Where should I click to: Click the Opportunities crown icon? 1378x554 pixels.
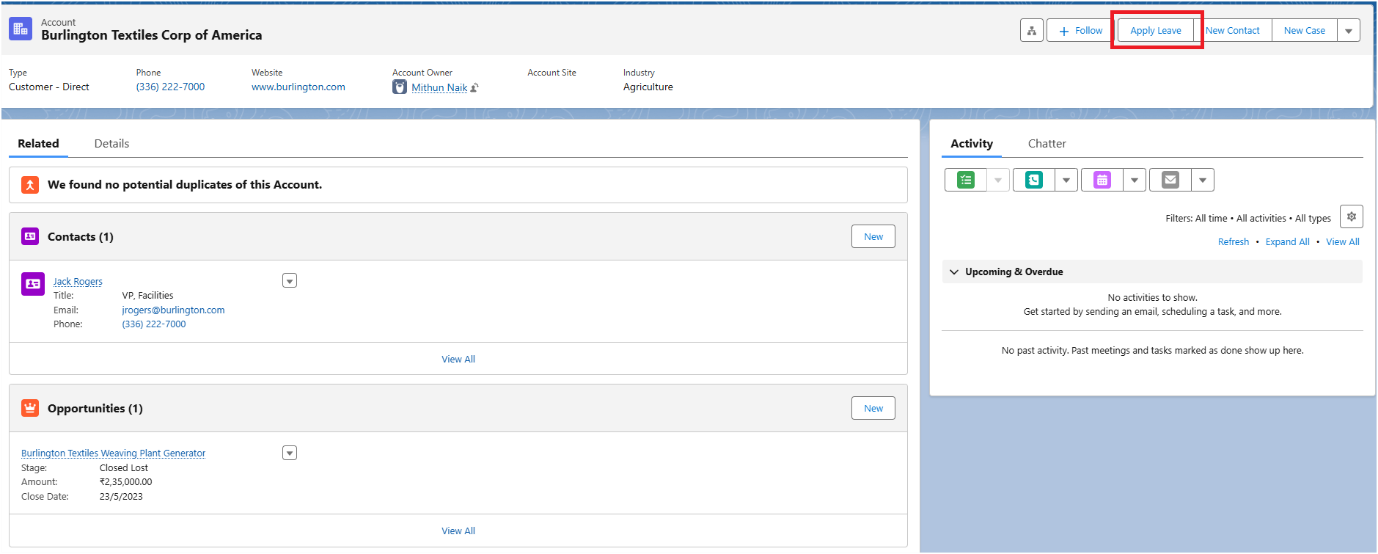tap(30, 408)
